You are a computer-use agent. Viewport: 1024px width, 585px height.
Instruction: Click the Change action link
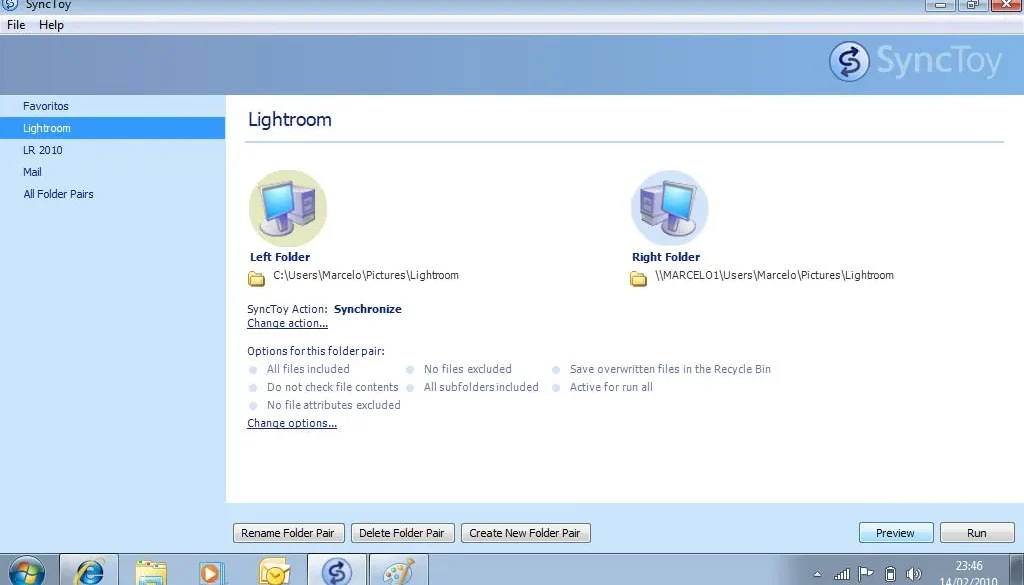[x=287, y=323]
